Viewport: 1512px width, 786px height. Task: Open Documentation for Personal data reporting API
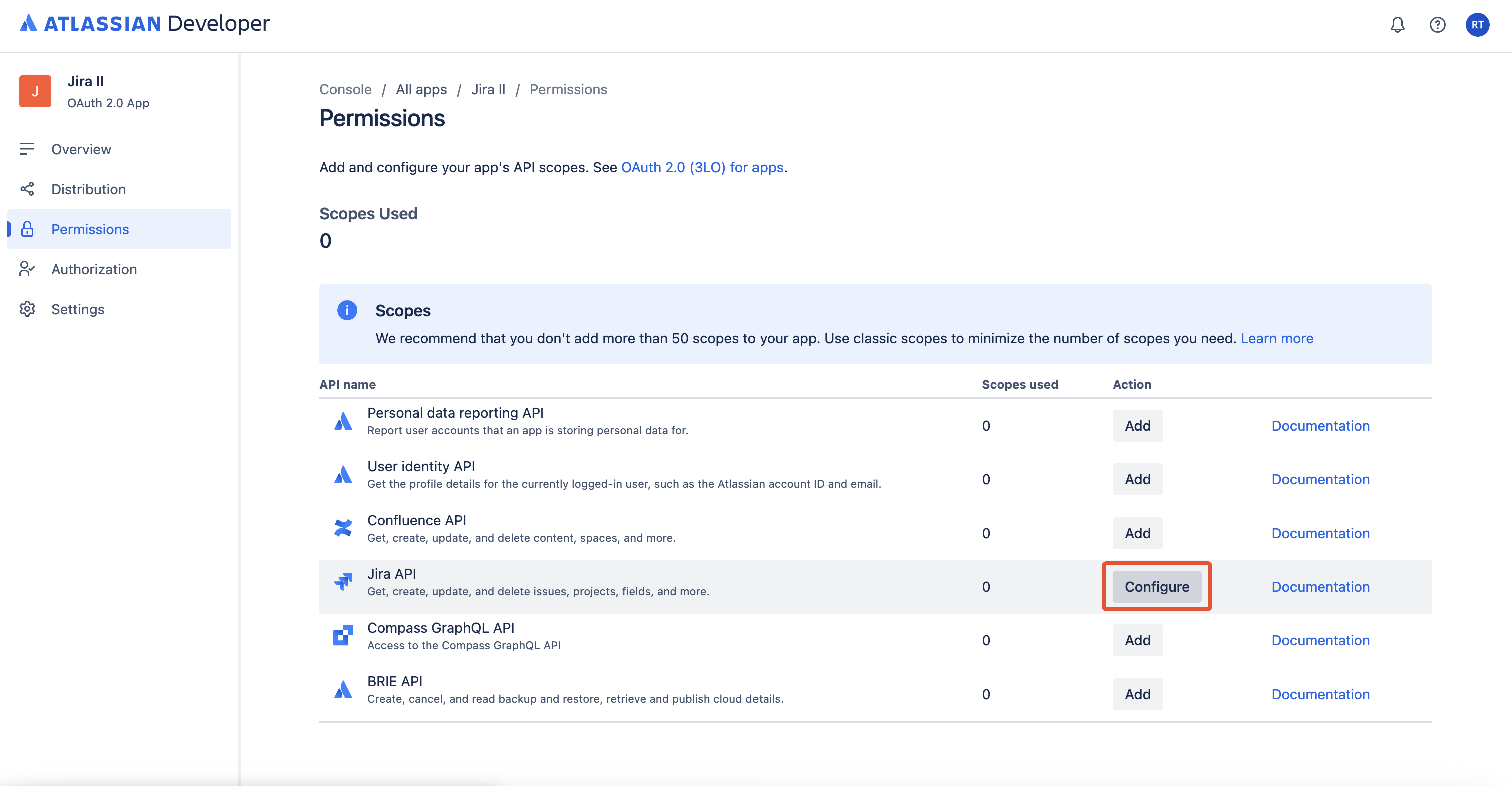coord(1320,426)
